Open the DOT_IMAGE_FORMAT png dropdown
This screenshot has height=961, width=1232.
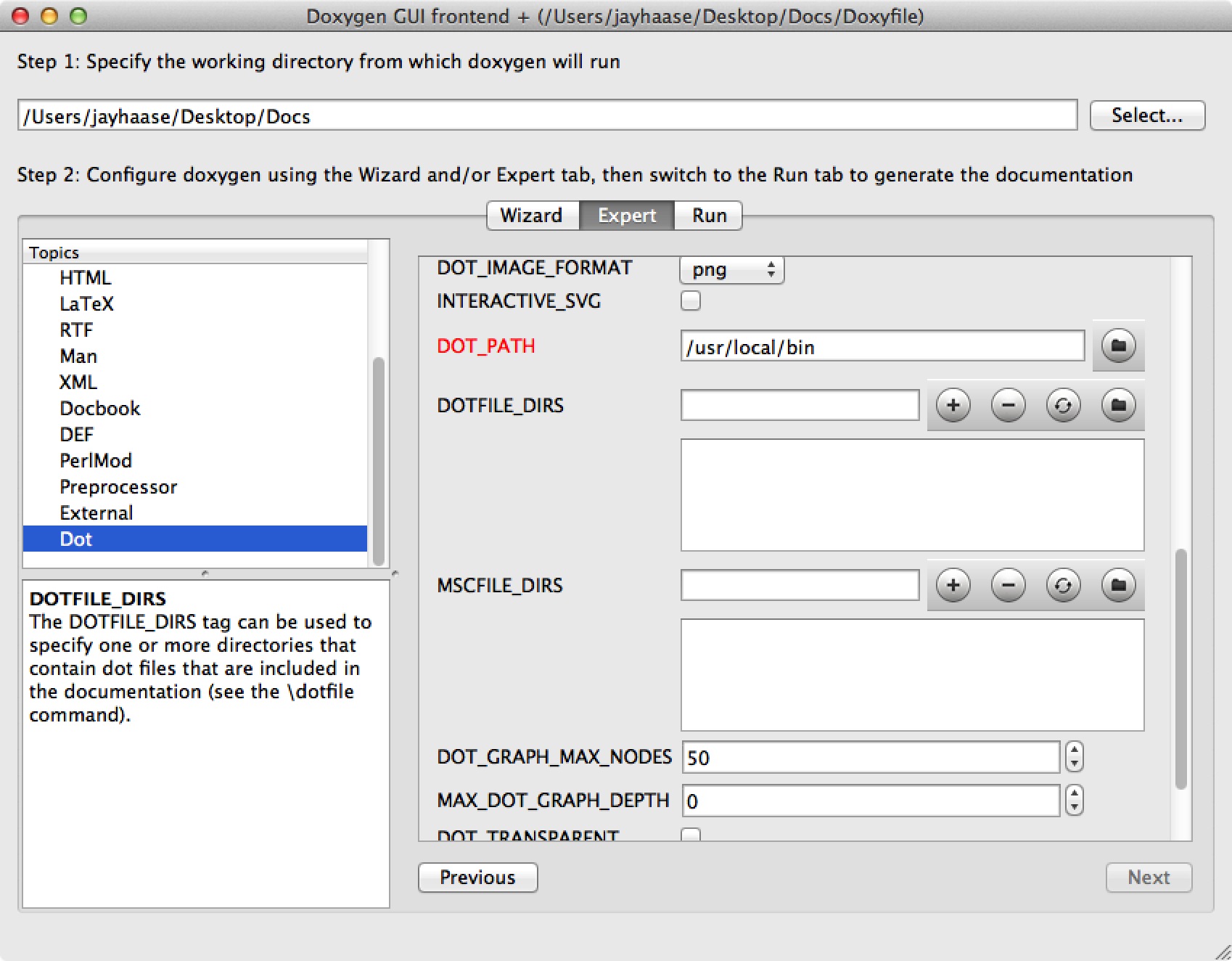731,270
